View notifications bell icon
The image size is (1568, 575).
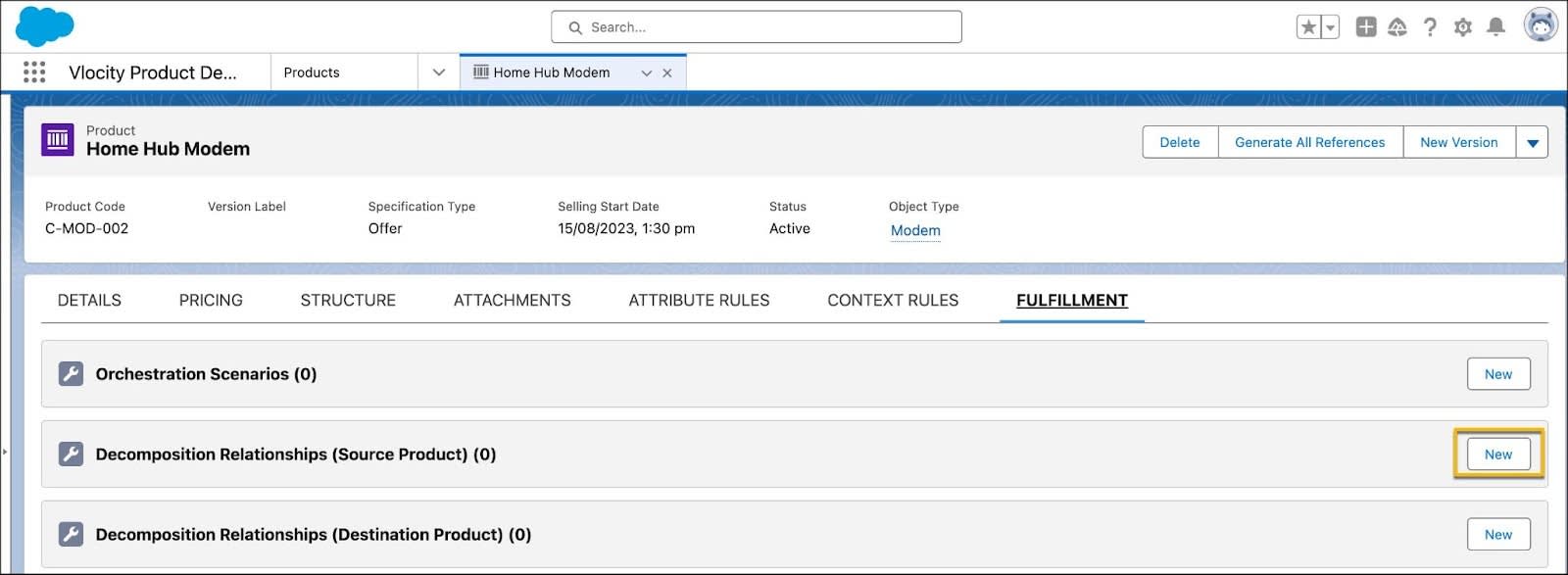(x=1495, y=27)
